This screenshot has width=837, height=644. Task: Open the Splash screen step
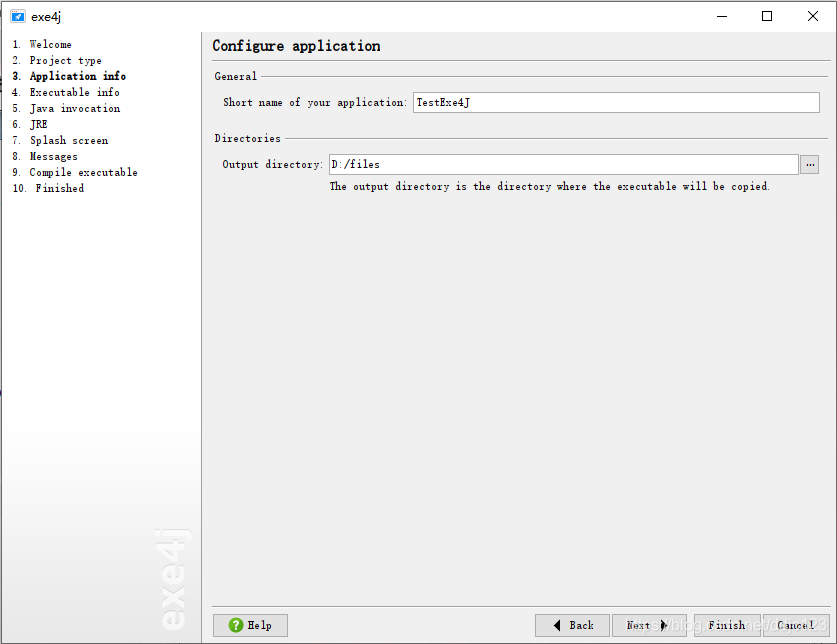point(60,140)
